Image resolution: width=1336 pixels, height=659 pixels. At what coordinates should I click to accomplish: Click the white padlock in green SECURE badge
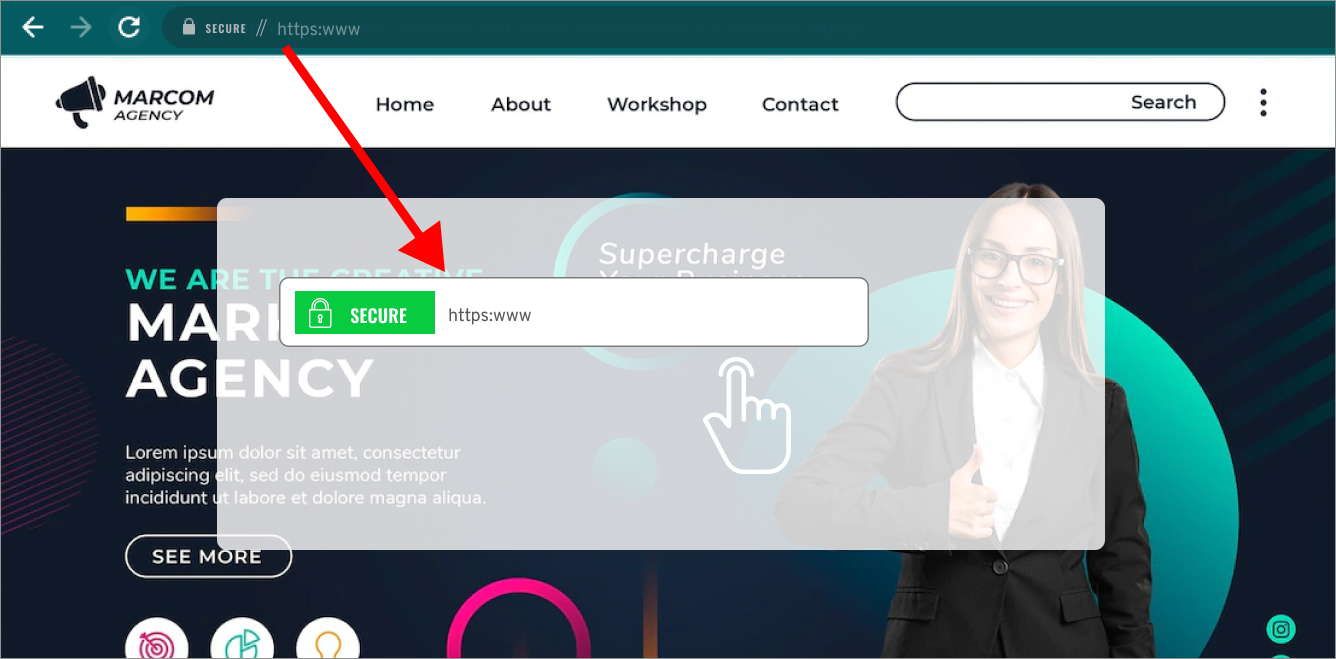pyautogui.click(x=320, y=313)
